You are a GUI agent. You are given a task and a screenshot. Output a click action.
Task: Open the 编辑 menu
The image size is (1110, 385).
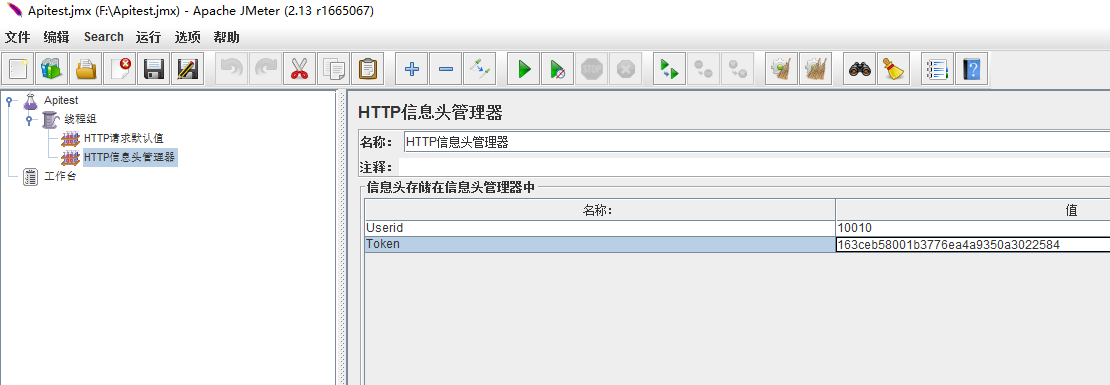[x=56, y=38]
